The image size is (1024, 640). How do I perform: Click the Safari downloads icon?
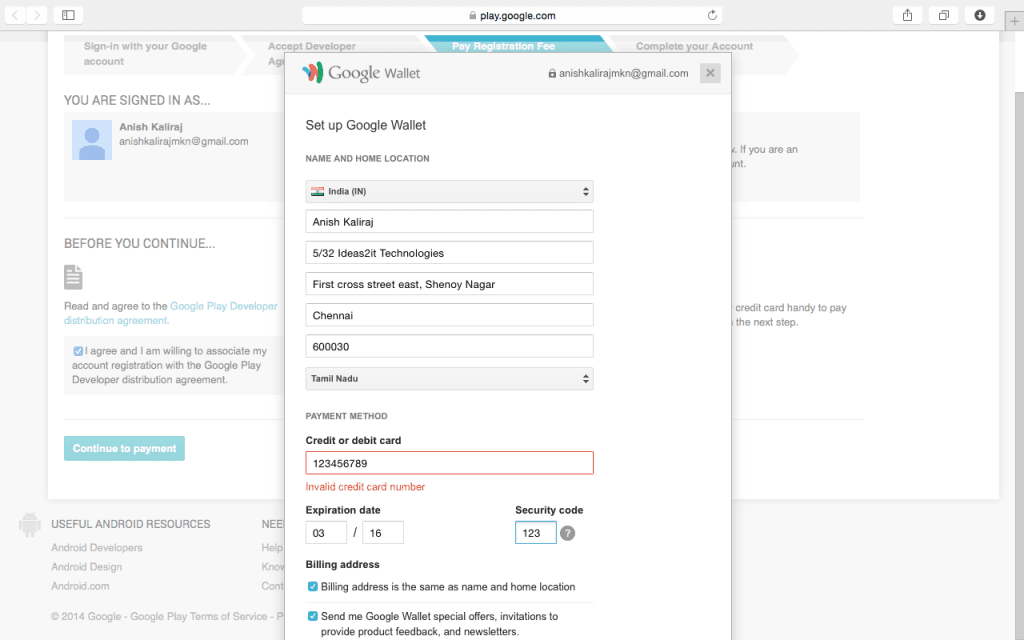979,15
